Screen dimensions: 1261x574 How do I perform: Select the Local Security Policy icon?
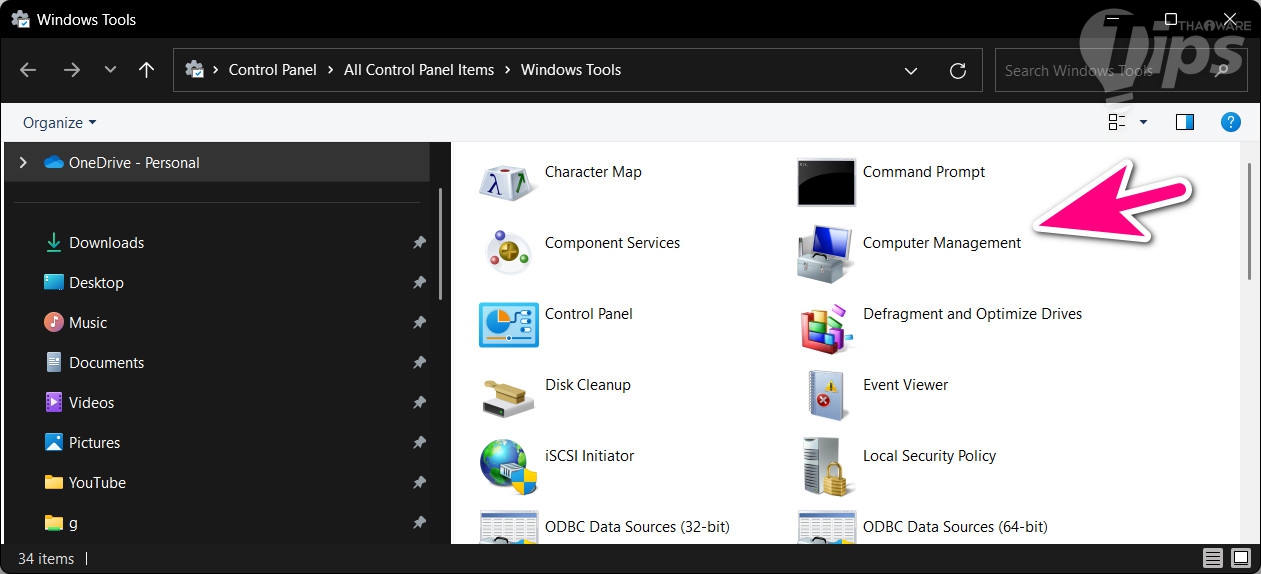[x=826, y=467]
